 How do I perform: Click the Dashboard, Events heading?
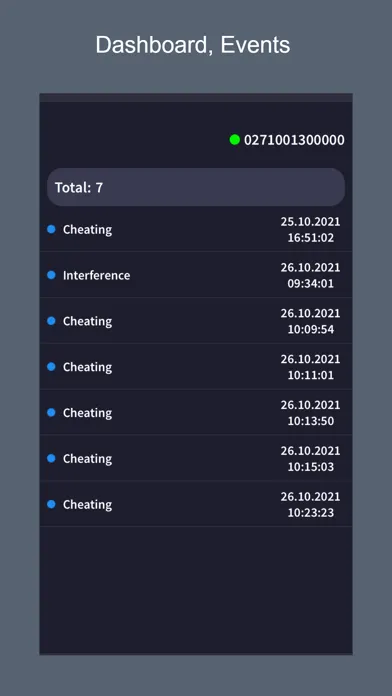pyautogui.click(x=193, y=45)
